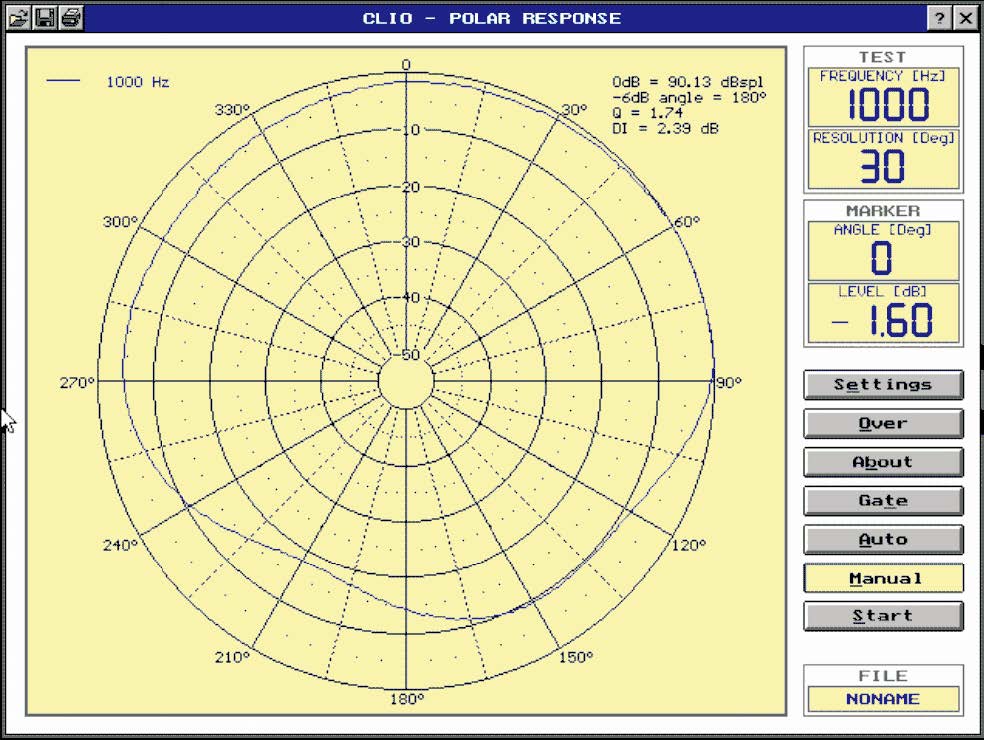
Task: Click the resolution 30 degrees field
Action: click(x=883, y=166)
